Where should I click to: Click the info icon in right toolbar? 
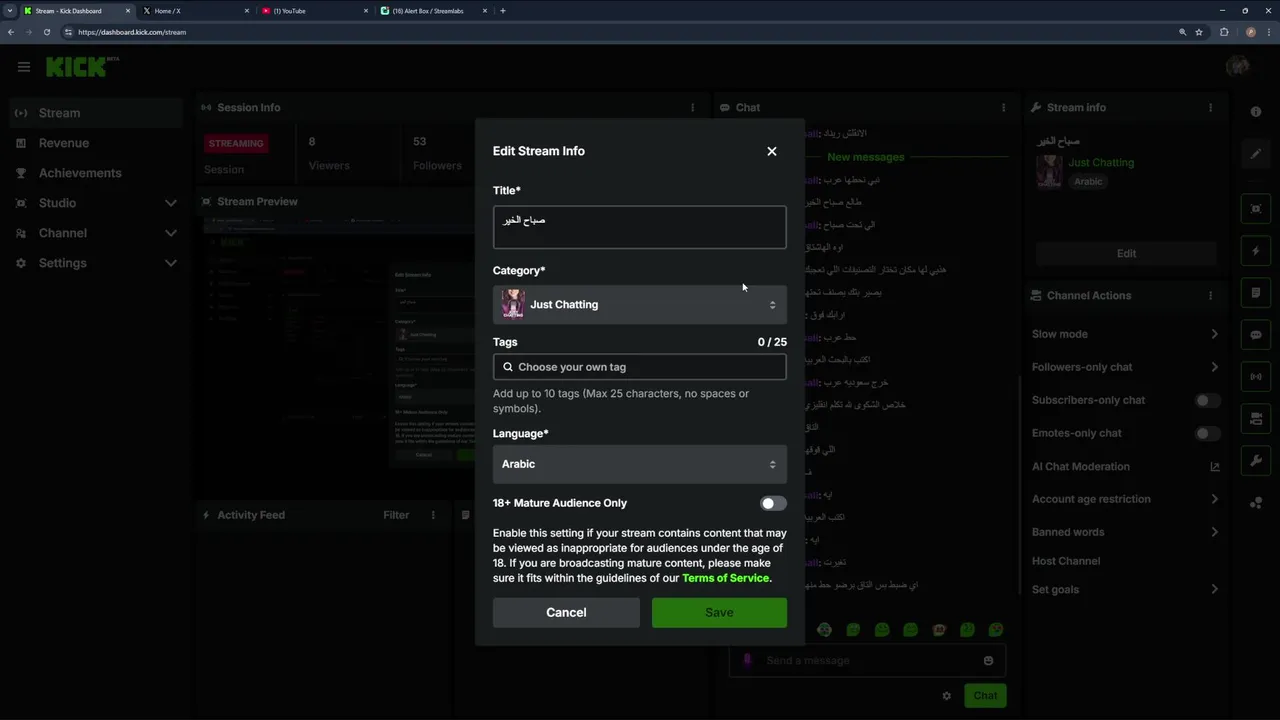1256,112
